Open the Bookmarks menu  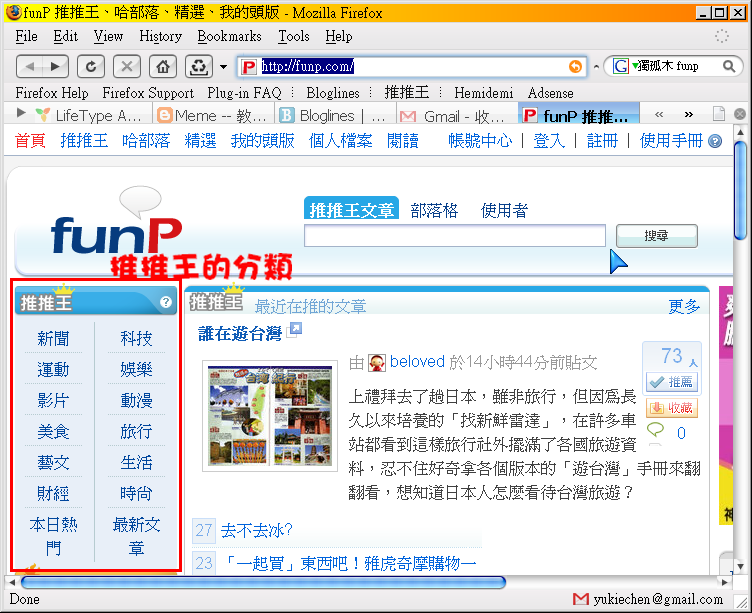pyautogui.click(x=229, y=36)
